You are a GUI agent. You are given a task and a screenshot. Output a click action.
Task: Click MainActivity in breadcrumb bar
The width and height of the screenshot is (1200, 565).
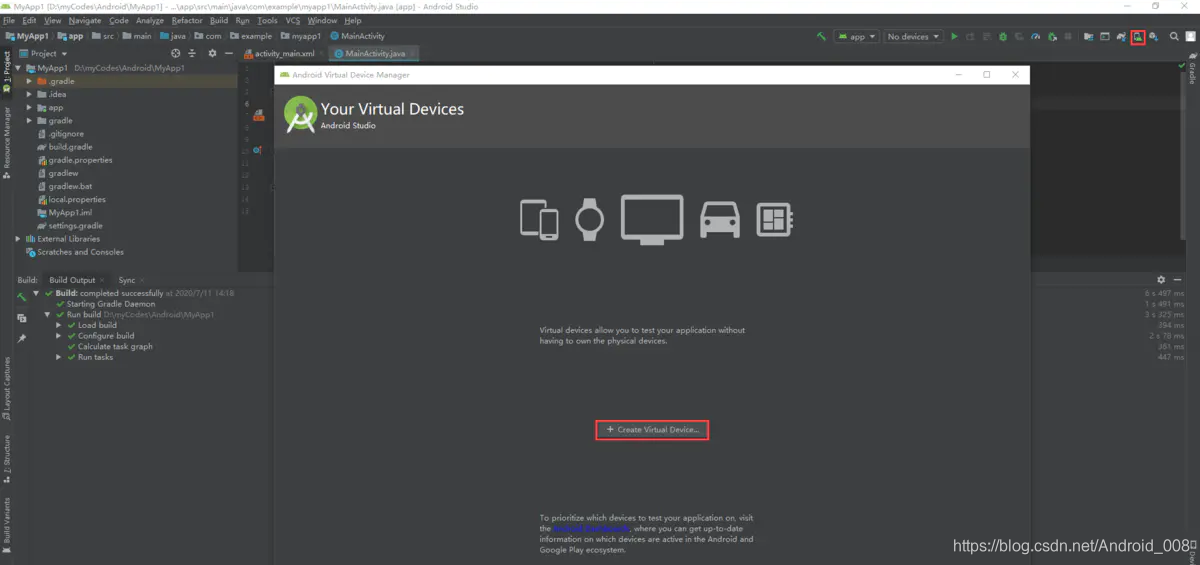tap(357, 36)
